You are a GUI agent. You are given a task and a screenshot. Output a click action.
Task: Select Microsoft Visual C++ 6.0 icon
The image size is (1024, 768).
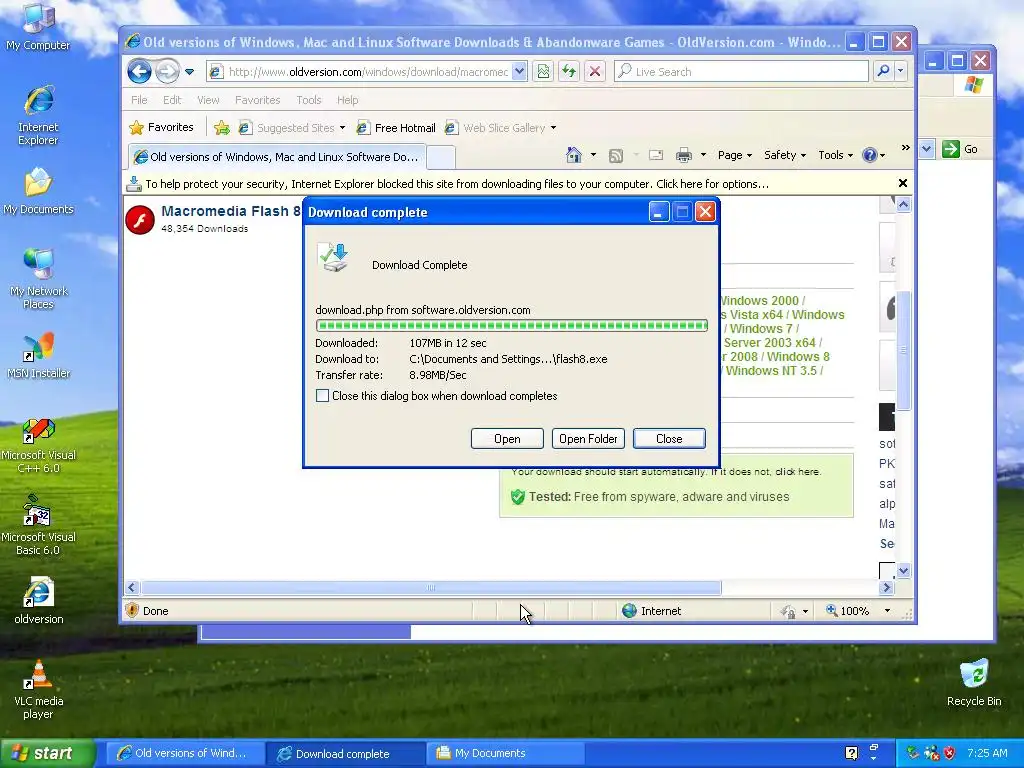point(39,447)
